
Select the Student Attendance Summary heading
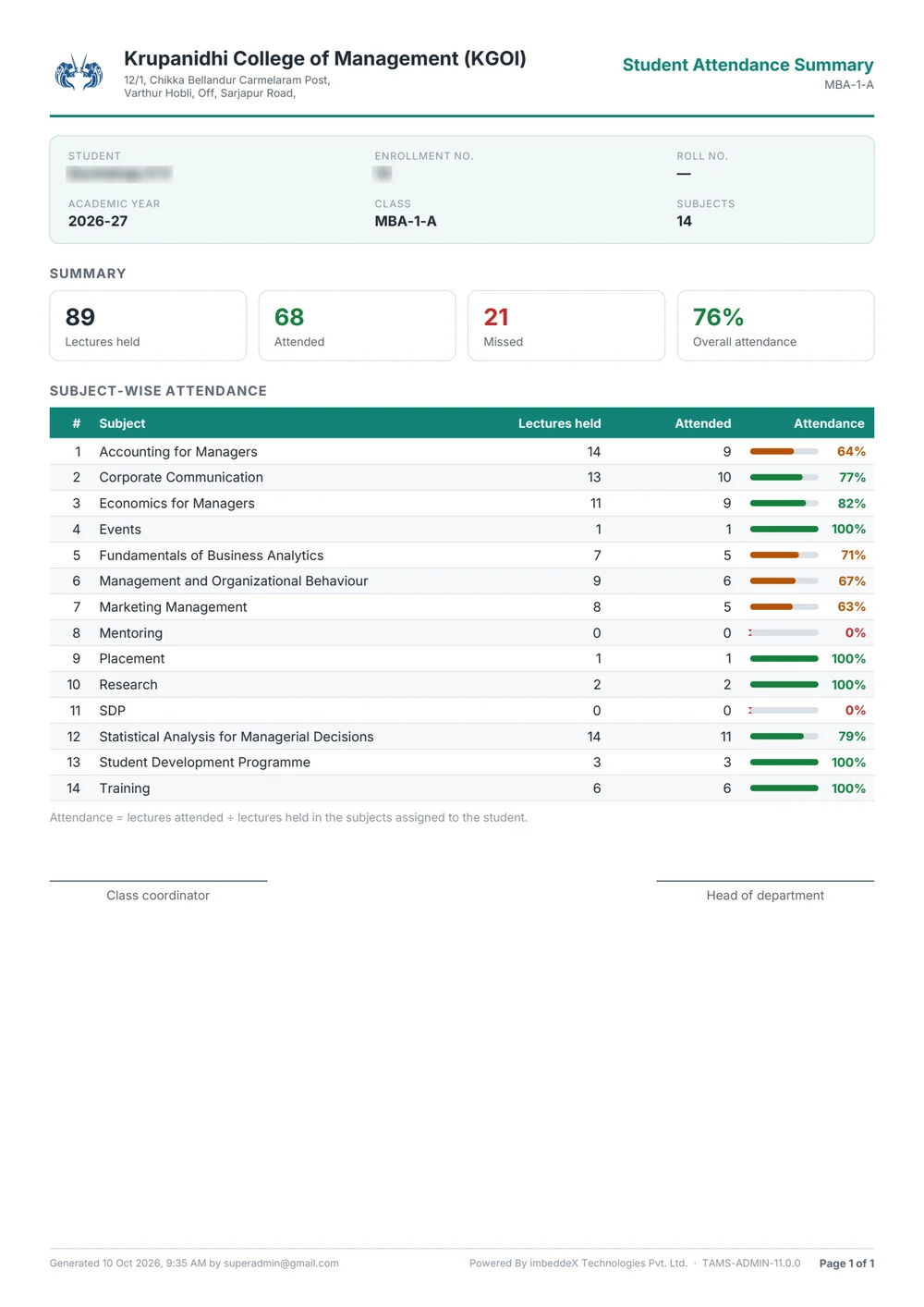click(748, 65)
